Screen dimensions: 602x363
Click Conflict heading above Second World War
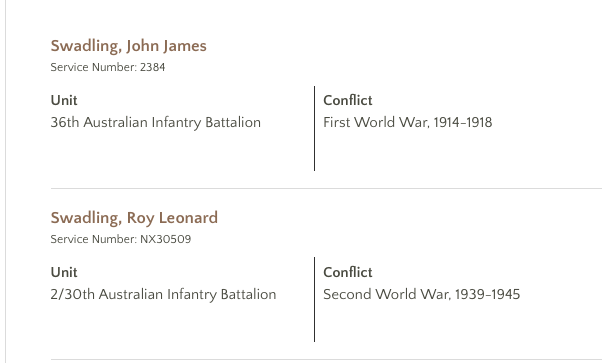point(347,272)
